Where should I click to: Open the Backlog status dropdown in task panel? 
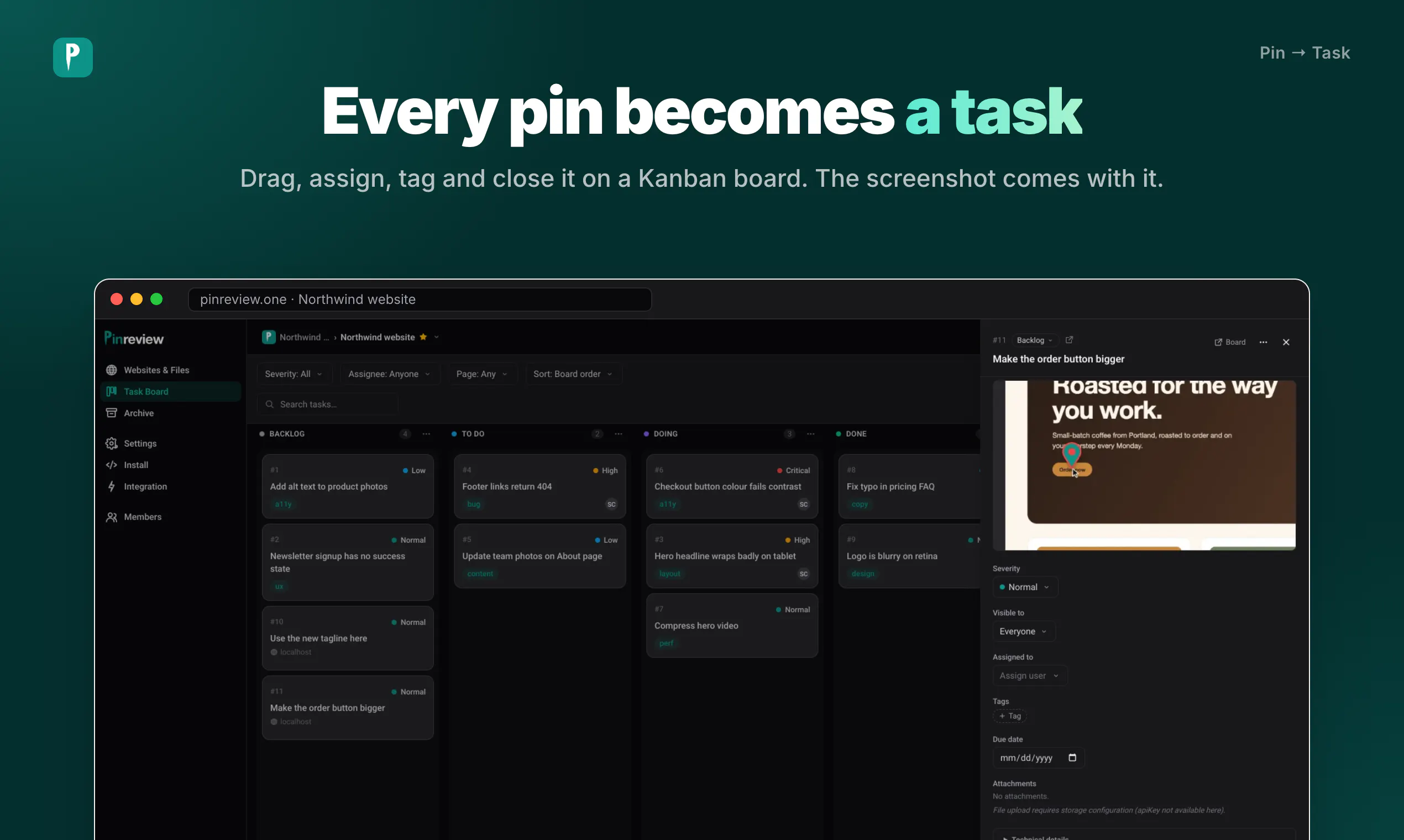(x=1035, y=340)
